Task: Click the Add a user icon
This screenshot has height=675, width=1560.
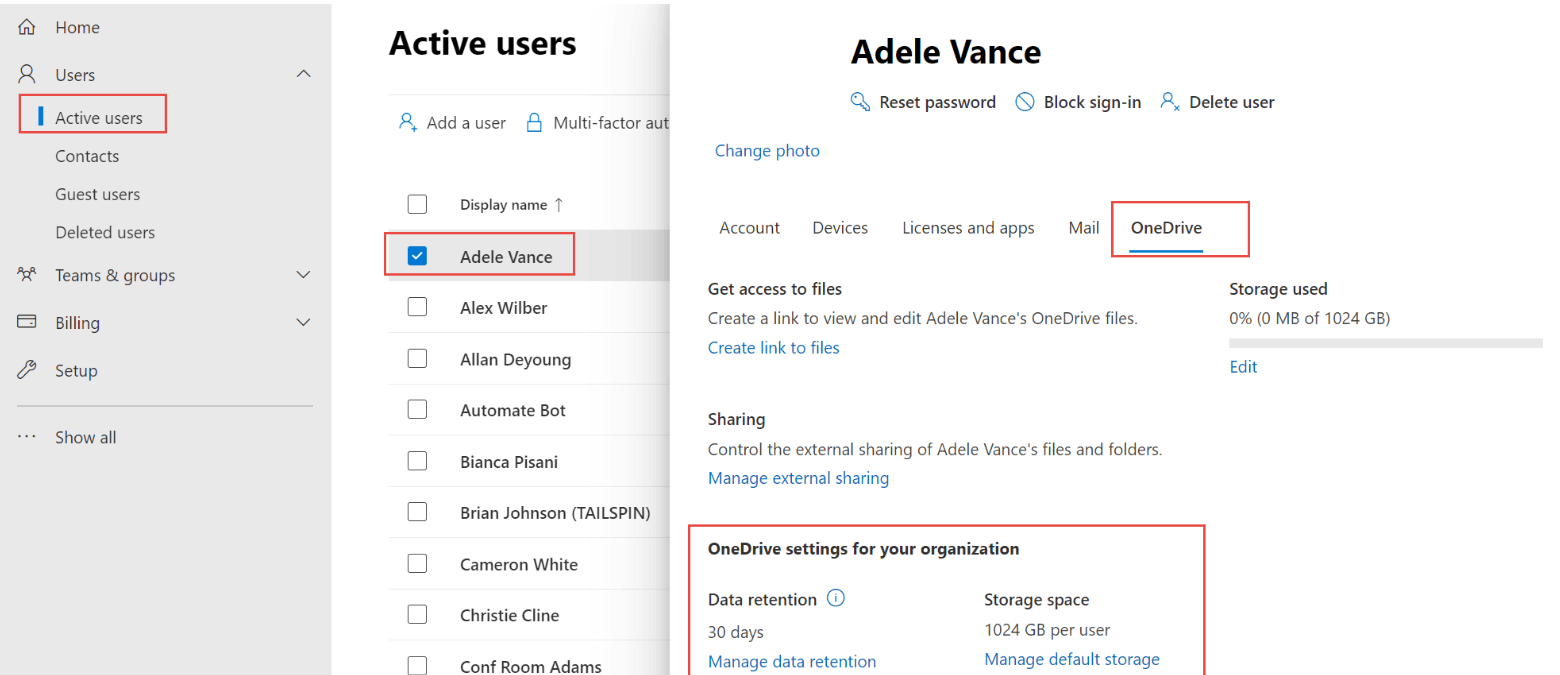Action: tap(407, 122)
